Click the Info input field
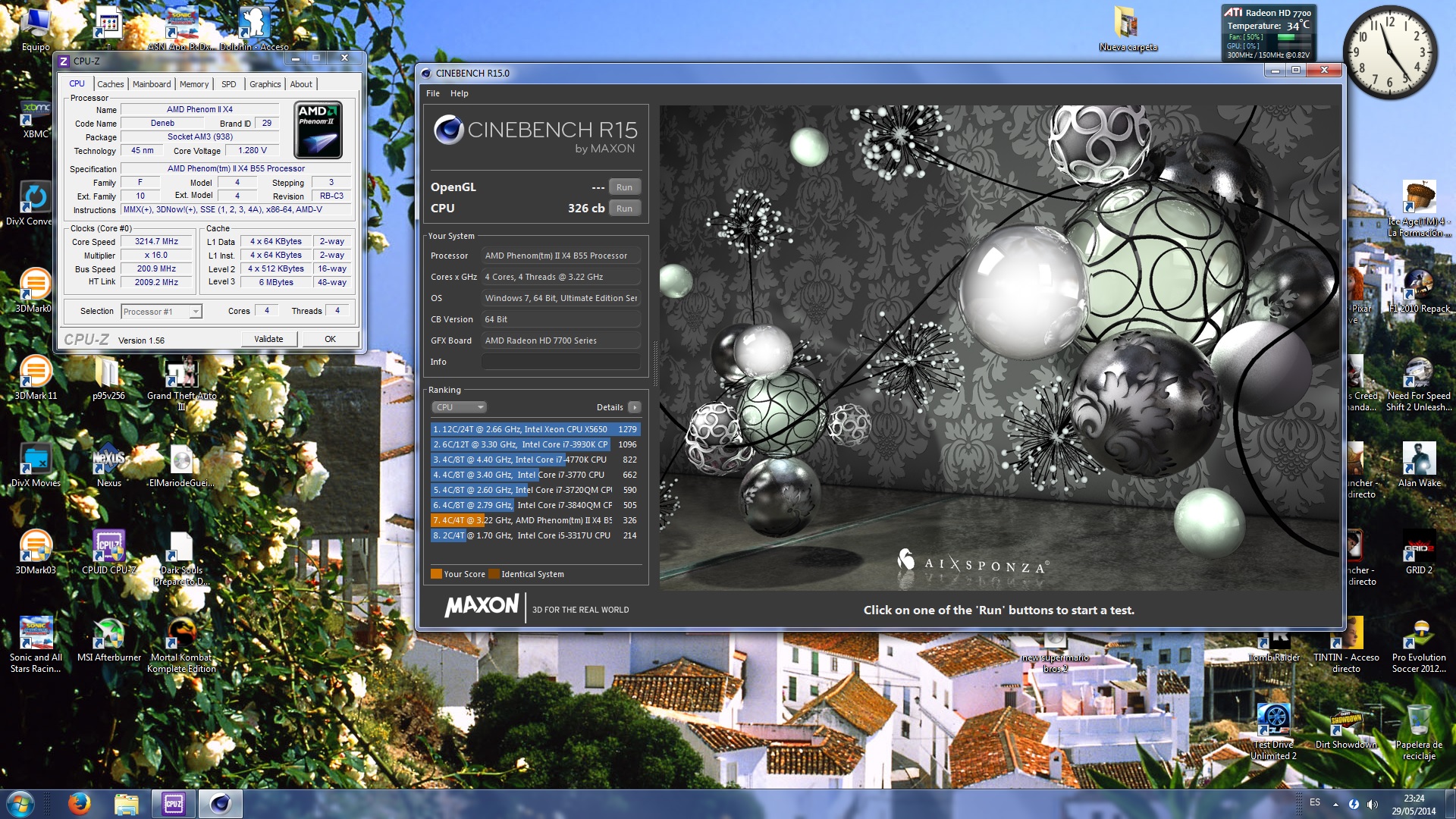The image size is (1456, 819). pos(560,362)
